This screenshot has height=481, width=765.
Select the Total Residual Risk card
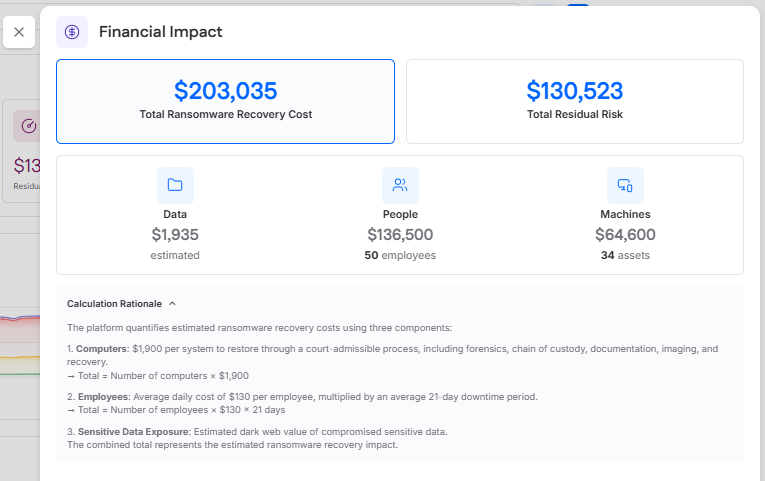575,102
